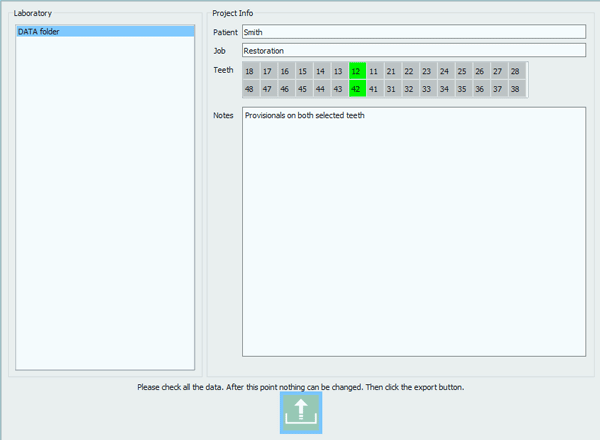Click the export upload icon button
The width and height of the screenshot is (600, 440).
[x=301, y=412]
